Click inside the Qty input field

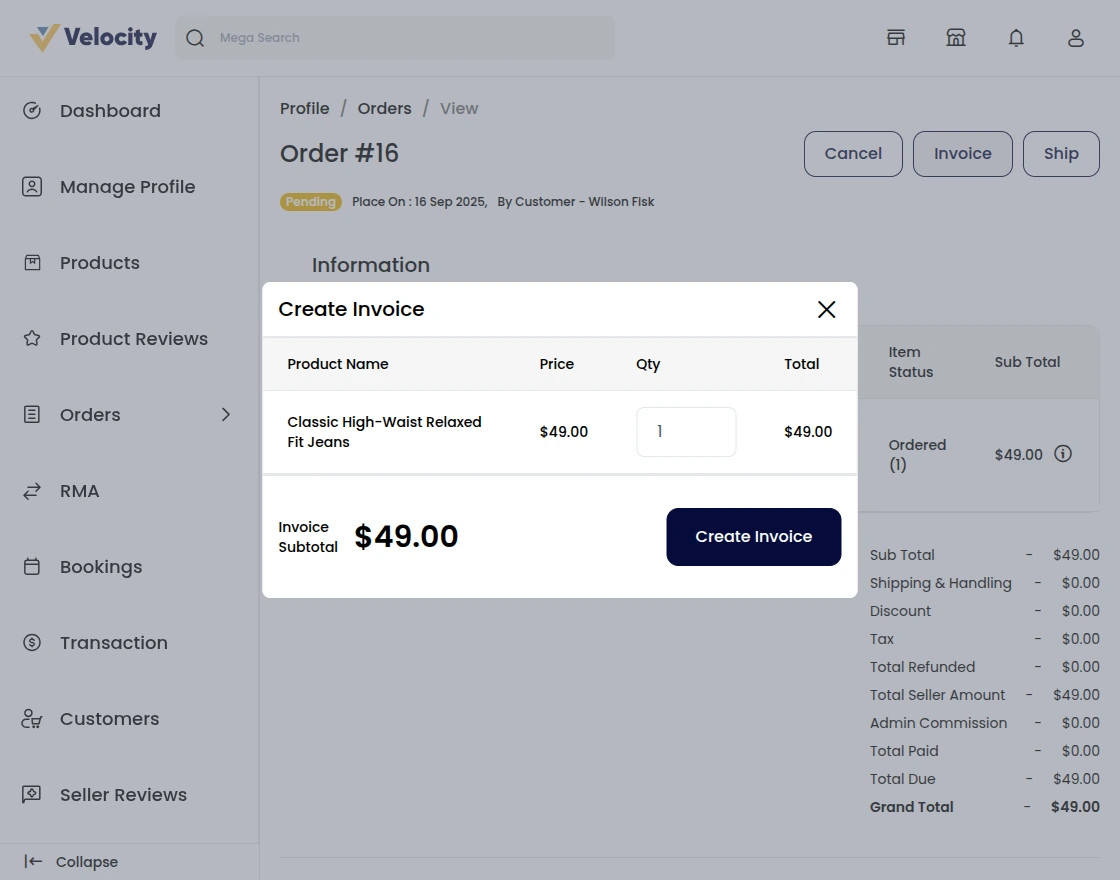[686, 431]
